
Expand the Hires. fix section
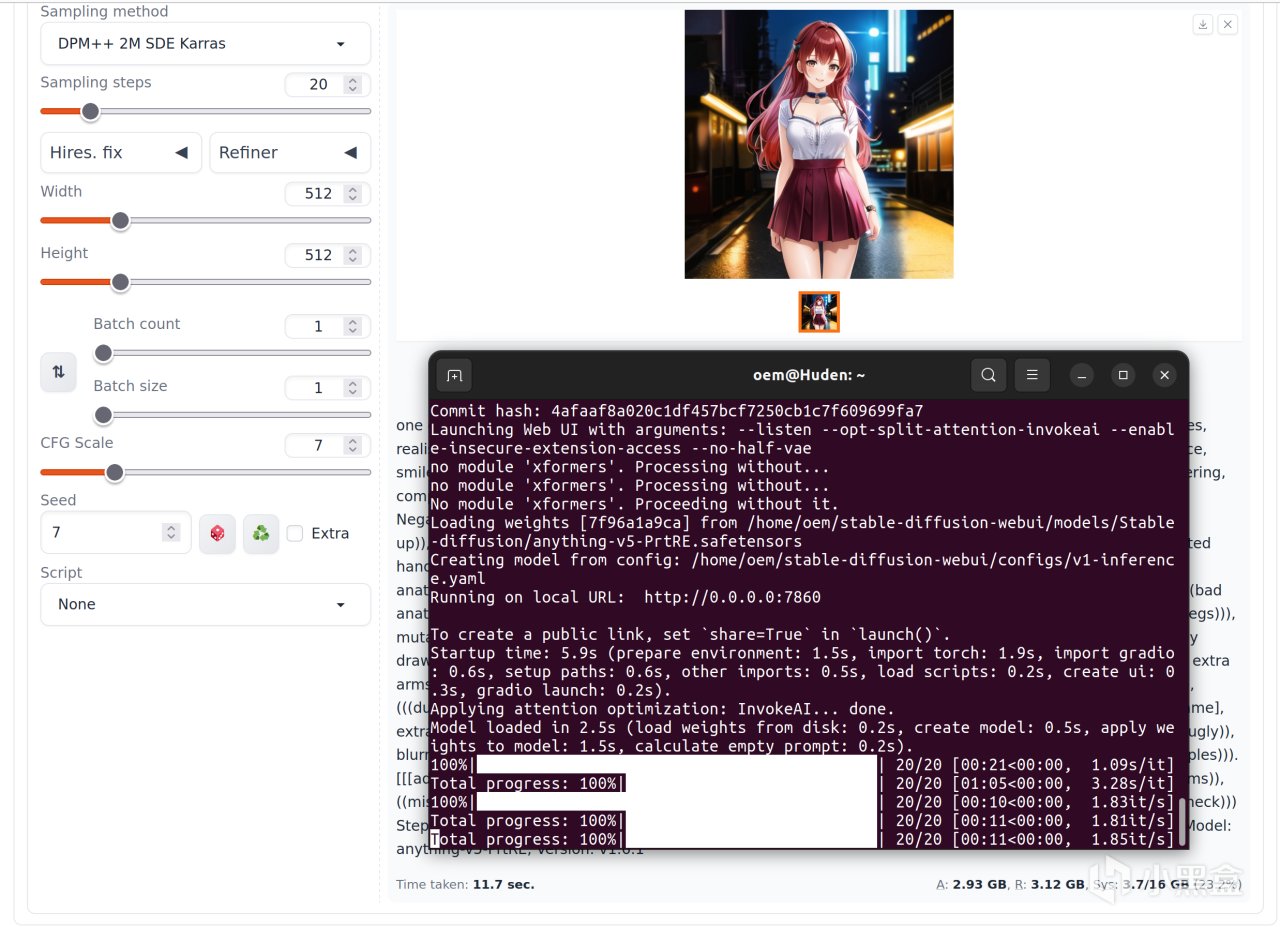pyautogui.click(x=121, y=153)
